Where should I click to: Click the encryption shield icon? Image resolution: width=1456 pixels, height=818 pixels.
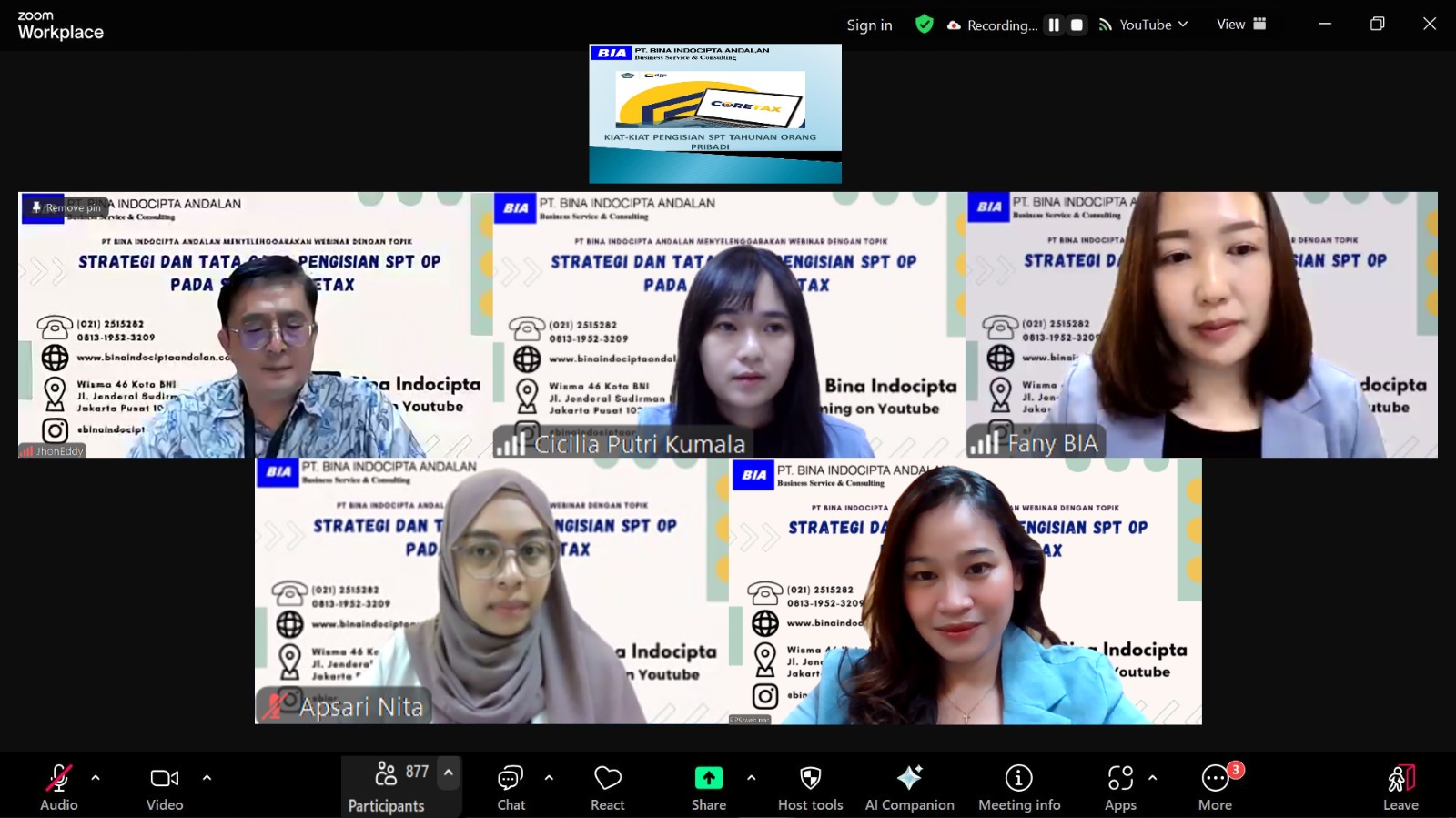(924, 25)
